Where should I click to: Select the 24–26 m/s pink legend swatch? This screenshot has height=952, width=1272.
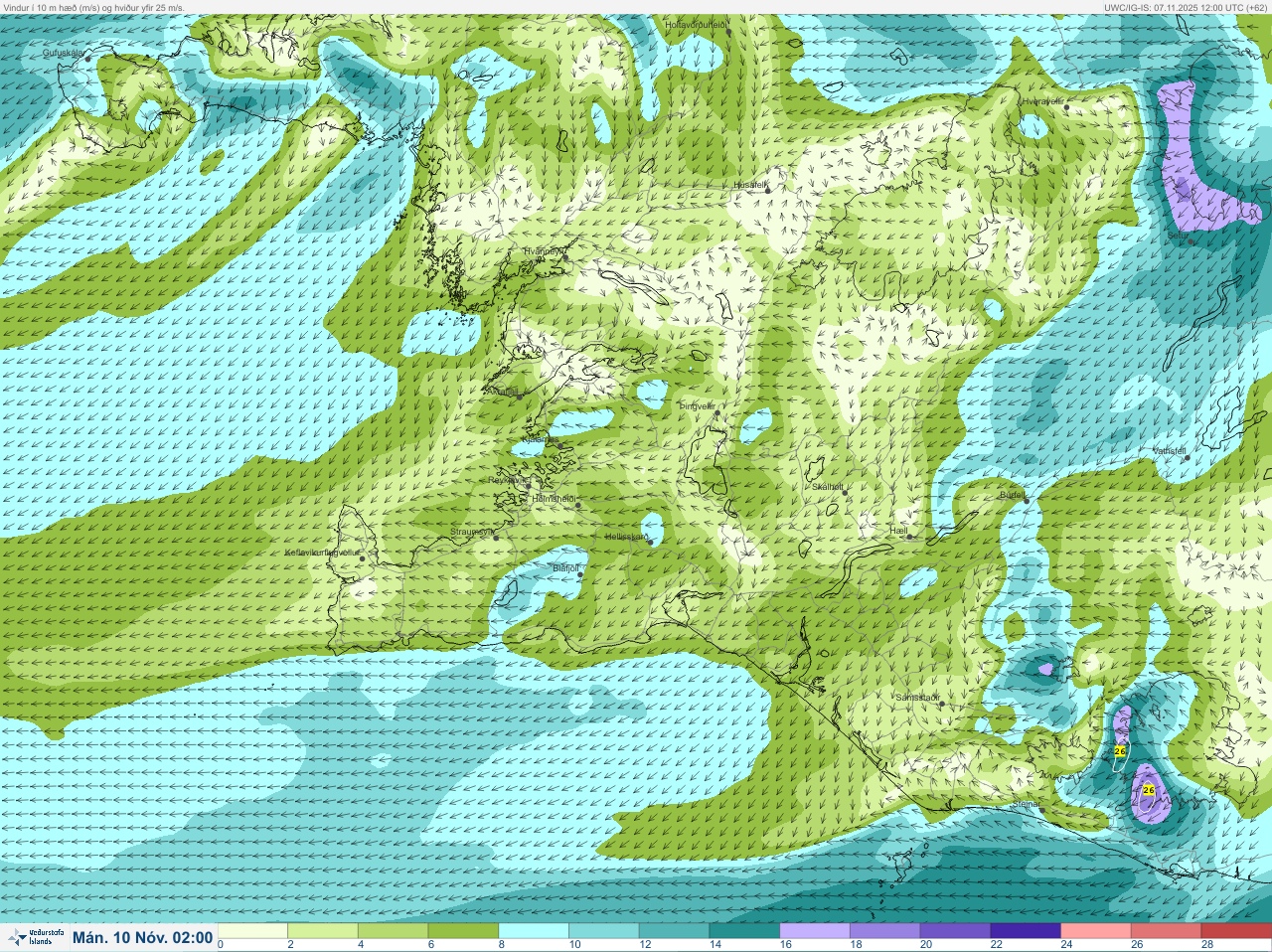click(1095, 931)
